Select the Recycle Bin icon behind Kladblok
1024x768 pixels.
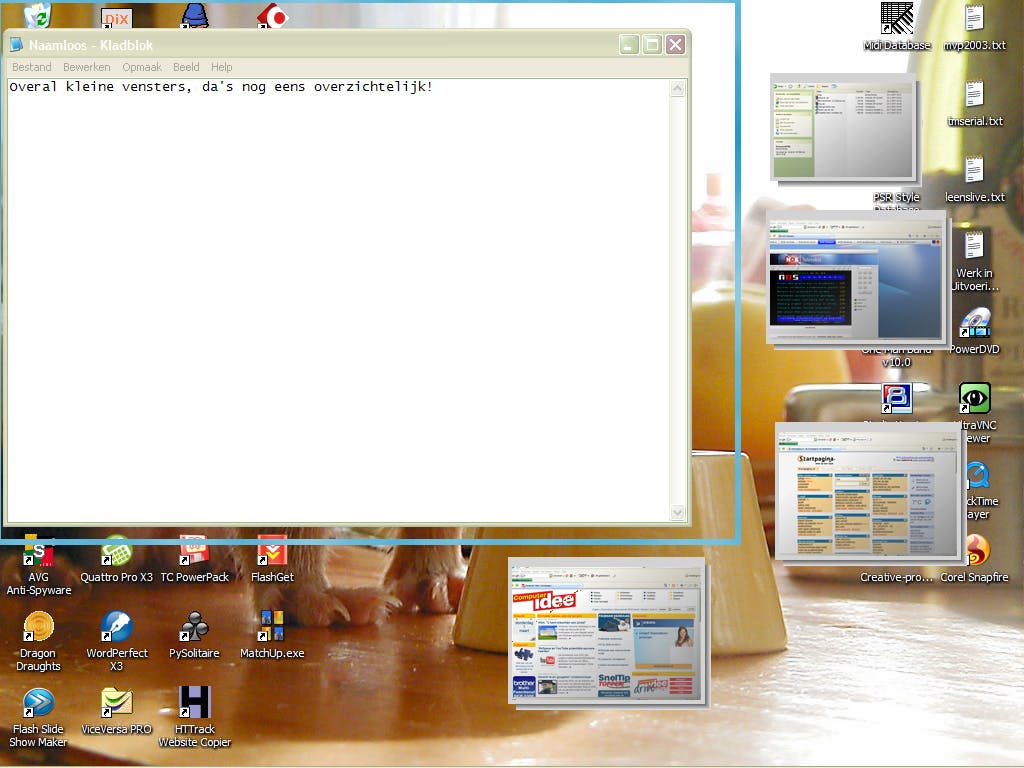[38, 14]
